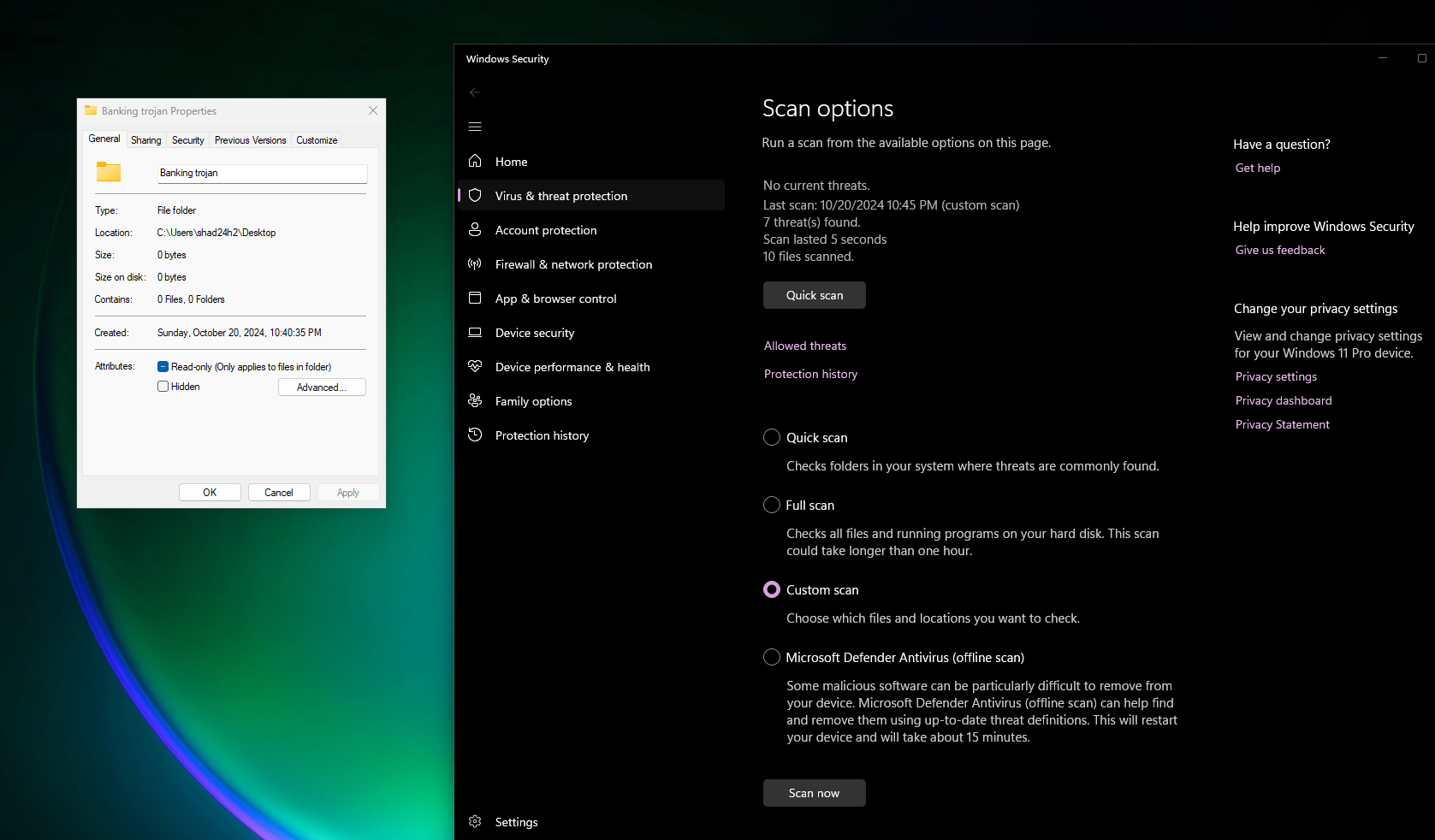Viewport: 1435px width, 840px height.
Task: Select the Quick scan radio button
Action: [x=771, y=437]
